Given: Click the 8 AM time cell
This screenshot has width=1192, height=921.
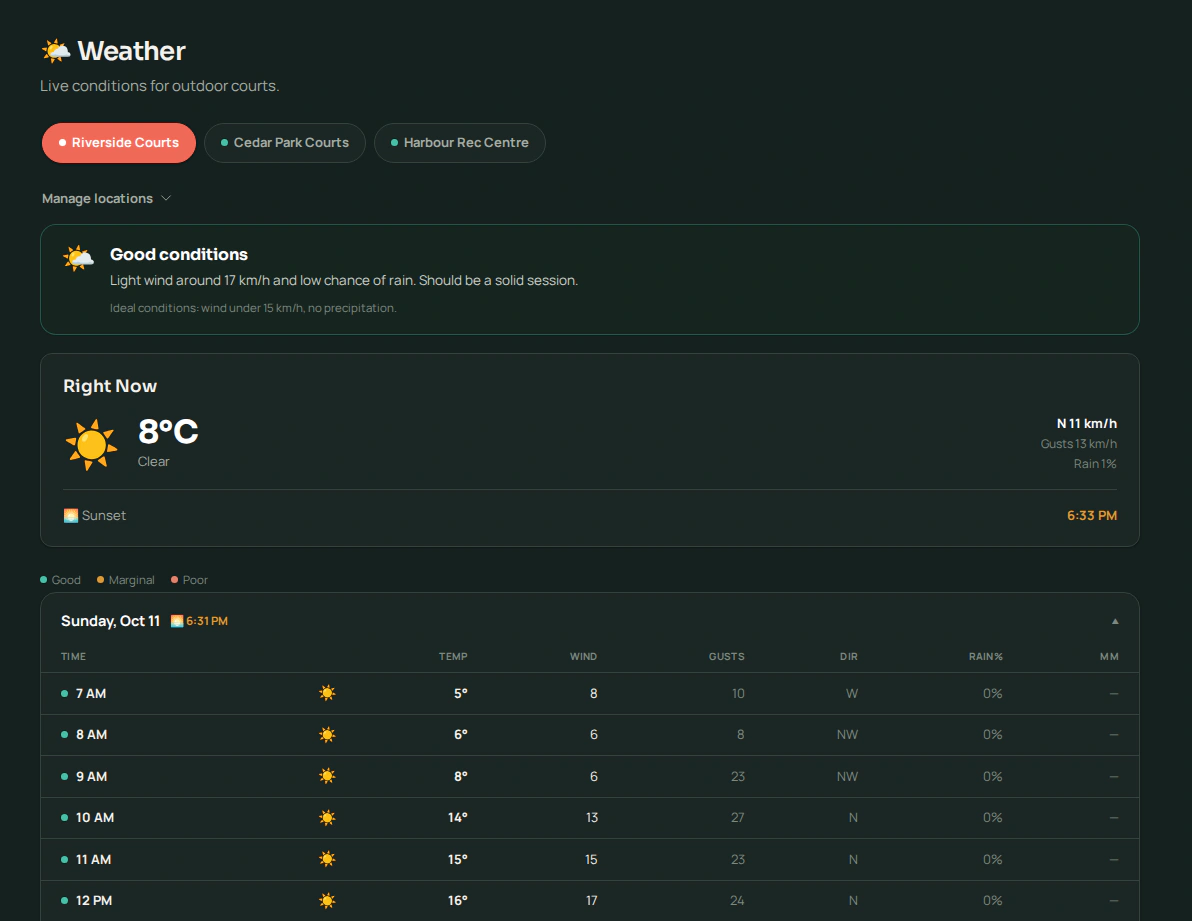Looking at the screenshot, I should (x=91, y=735).
